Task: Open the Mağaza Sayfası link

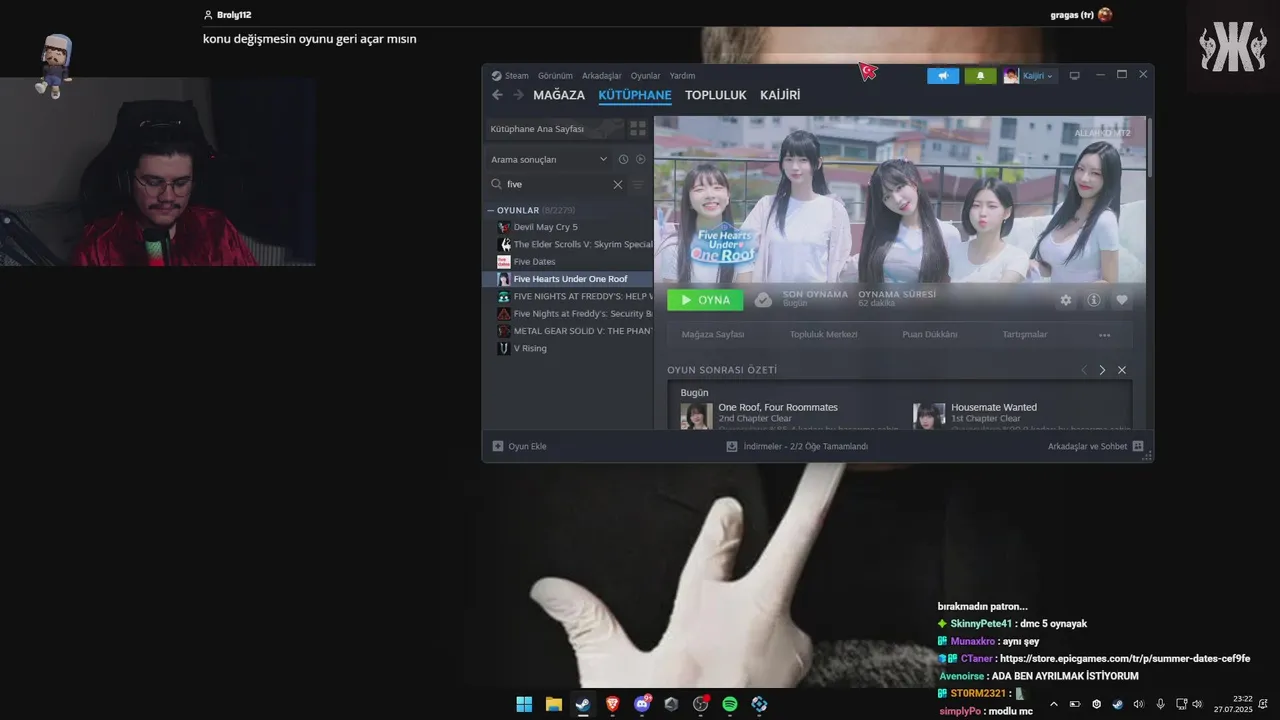Action: [x=713, y=334]
